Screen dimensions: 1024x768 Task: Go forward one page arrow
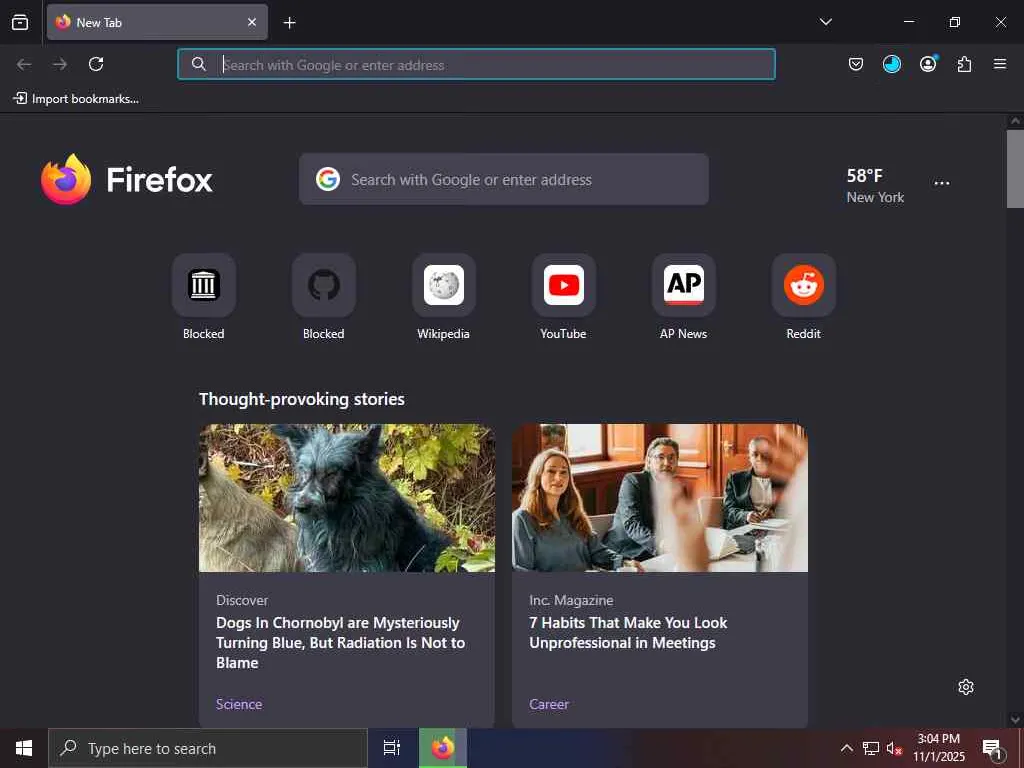(60, 64)
